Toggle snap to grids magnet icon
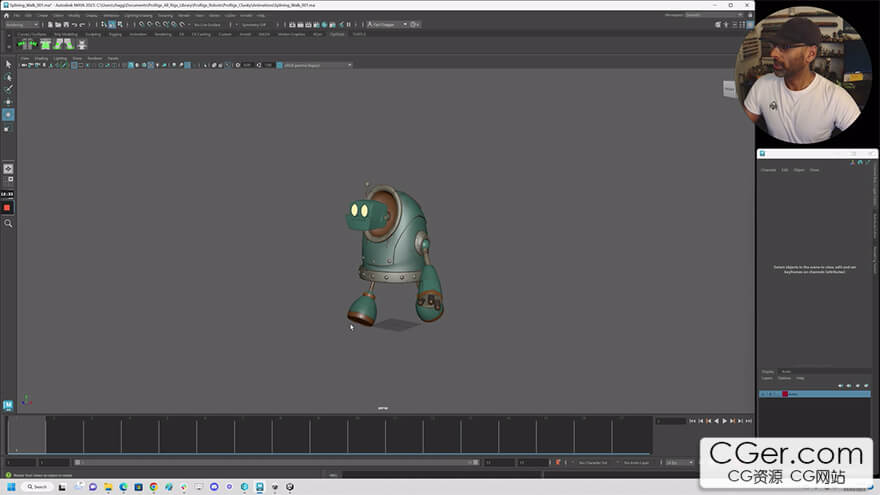 [141, 25]
